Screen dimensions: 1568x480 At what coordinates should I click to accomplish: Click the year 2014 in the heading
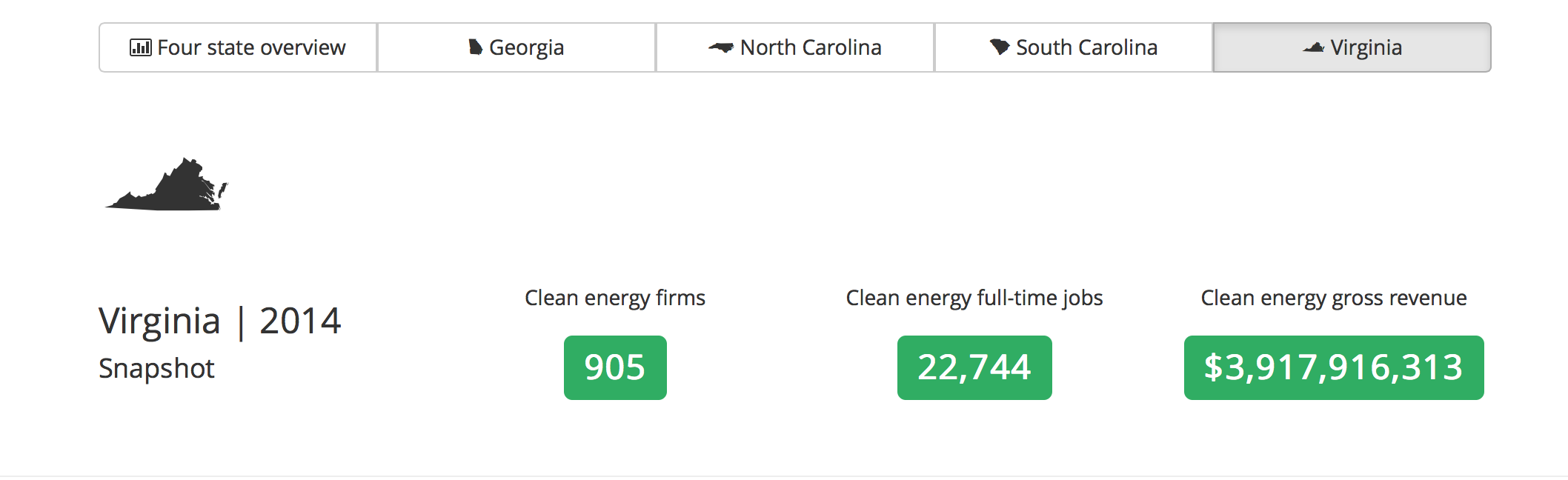tap(300, 321)
